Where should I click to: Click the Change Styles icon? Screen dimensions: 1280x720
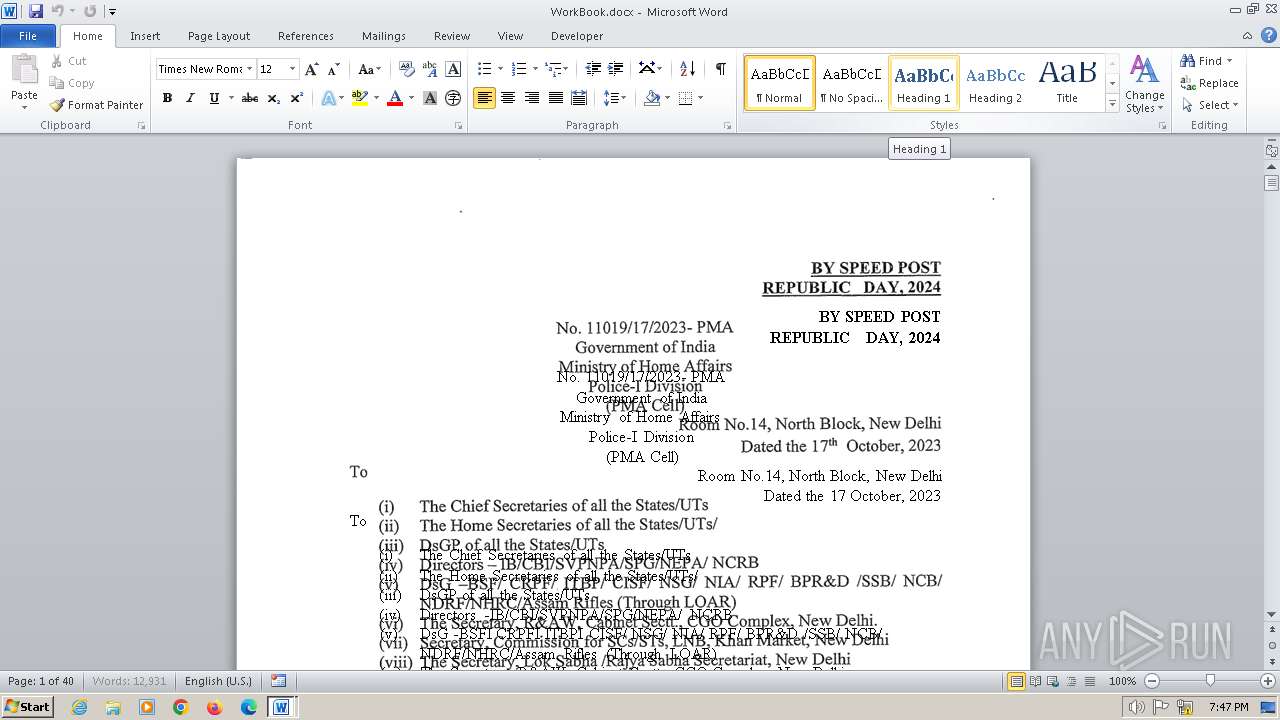[x=1144, y=85]
